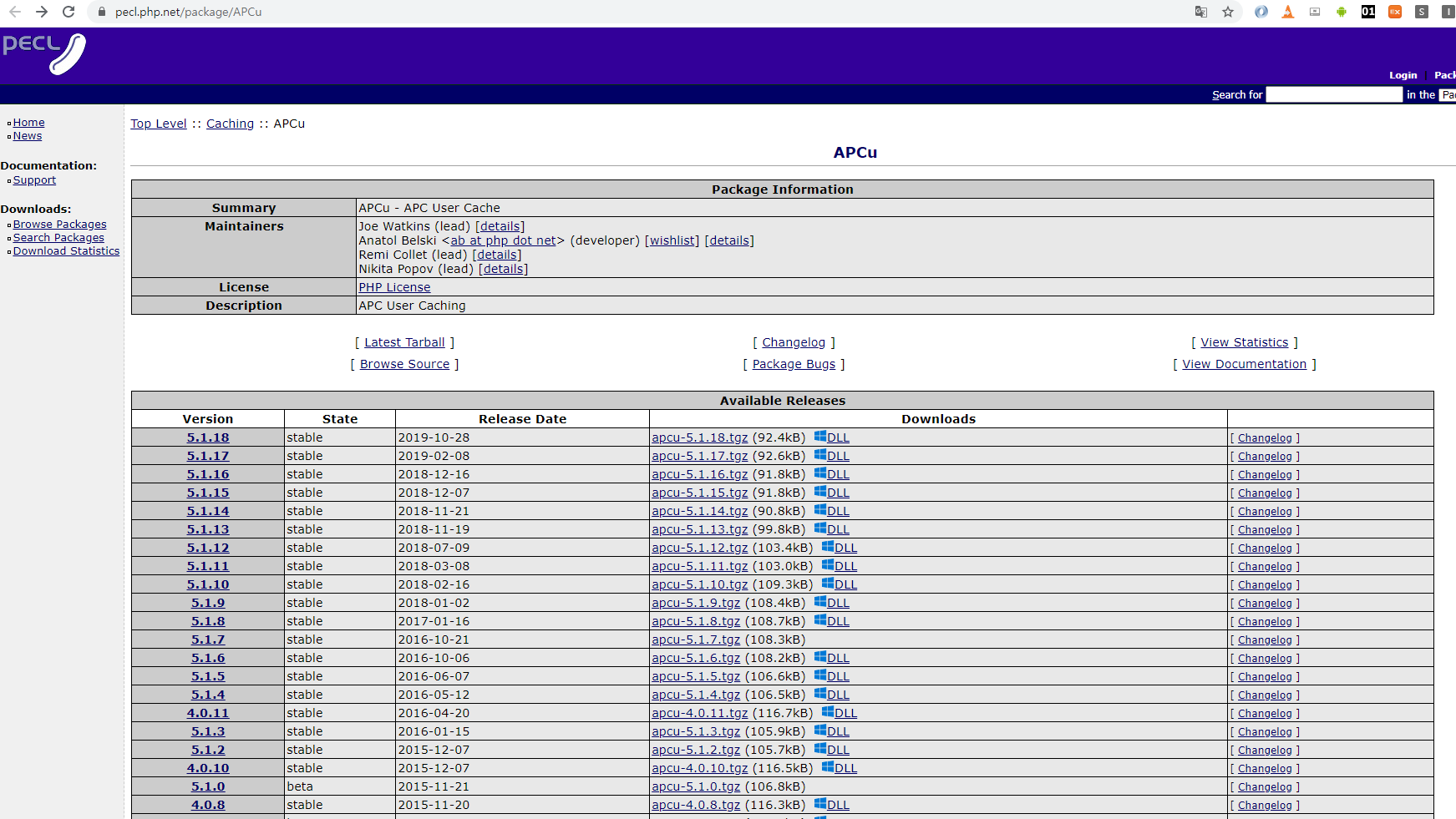Click the gray screen extension icon
The height and width of the screenshot is (819, 1456).
point(1315,12)
